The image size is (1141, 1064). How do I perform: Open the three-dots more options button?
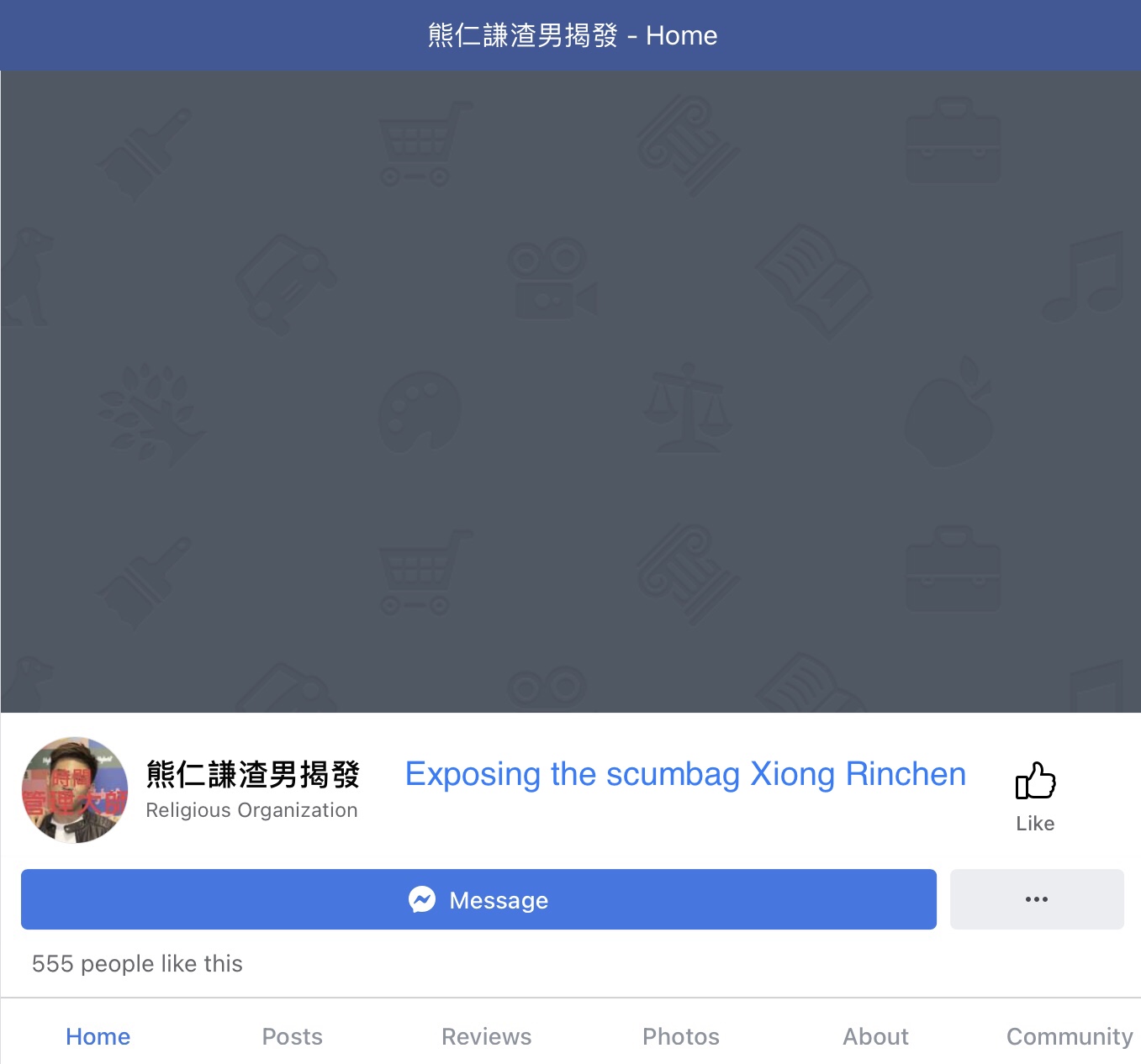tap(1037, 899)
